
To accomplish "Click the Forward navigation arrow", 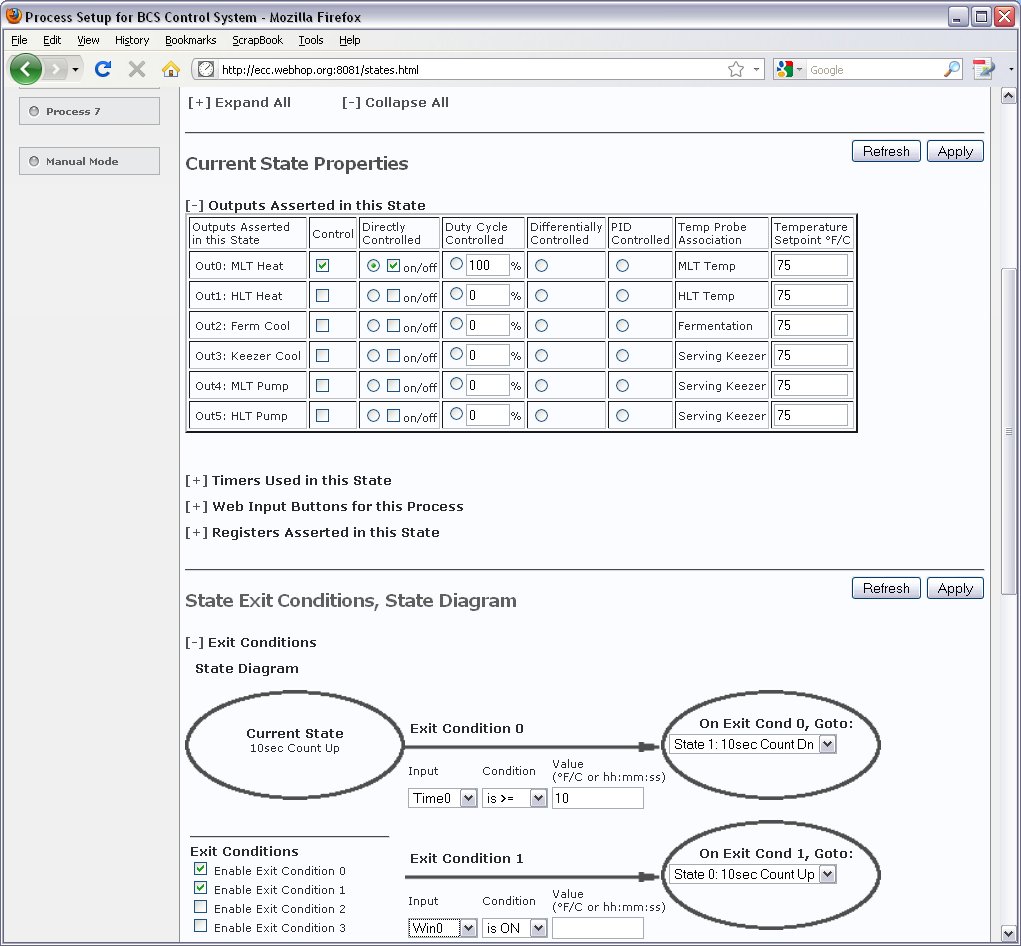I will [x=57, y=69].
